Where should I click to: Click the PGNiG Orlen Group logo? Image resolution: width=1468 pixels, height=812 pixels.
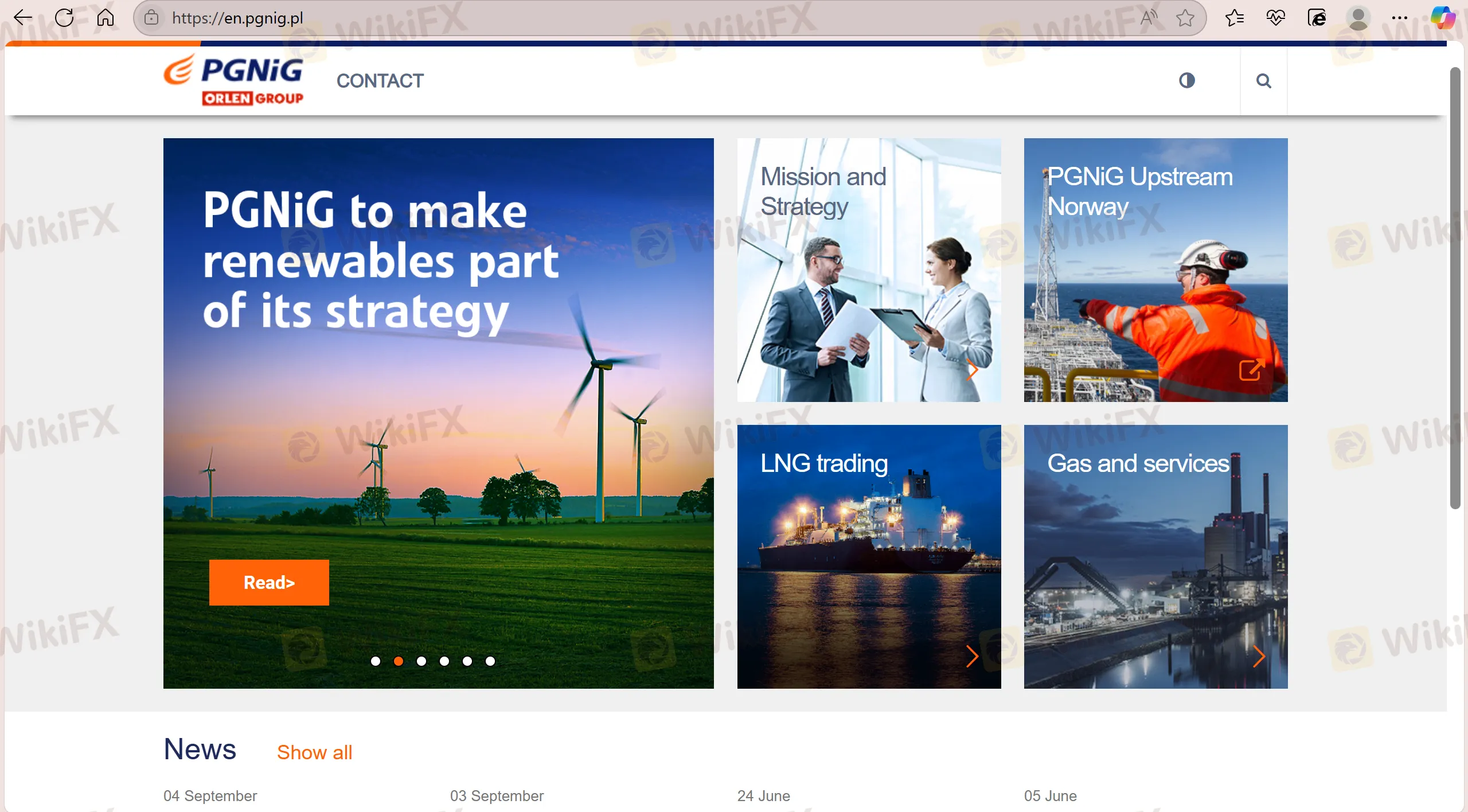tap(234, 80)
